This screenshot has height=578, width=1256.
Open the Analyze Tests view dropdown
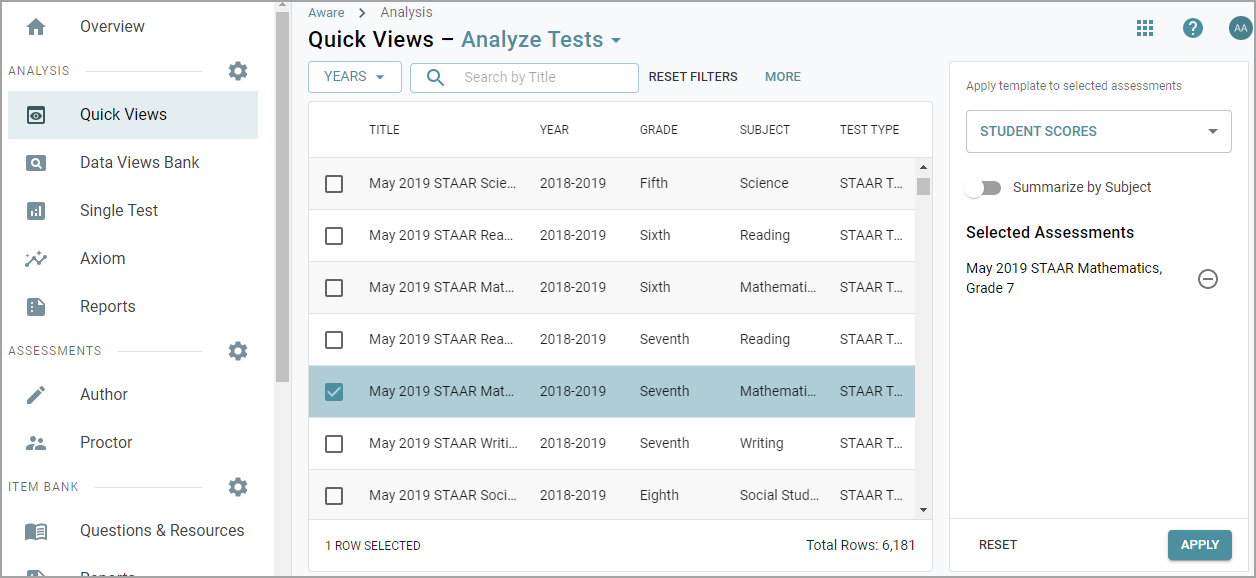click(541, 40)
